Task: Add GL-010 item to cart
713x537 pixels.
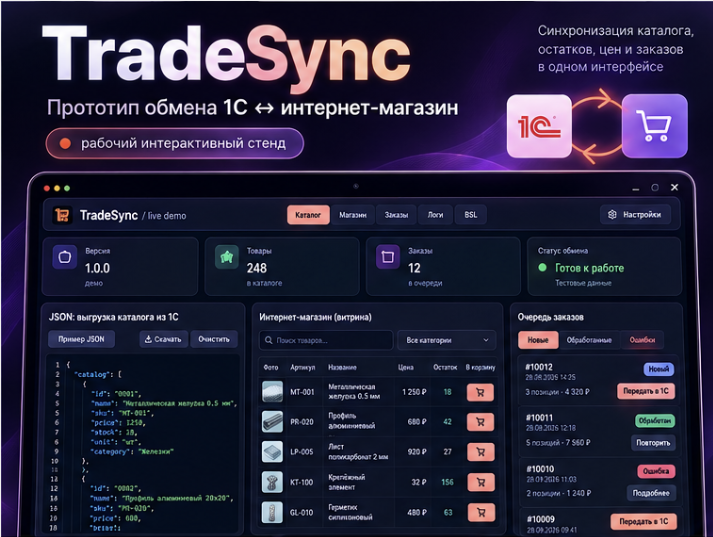Action: [480, 512]
